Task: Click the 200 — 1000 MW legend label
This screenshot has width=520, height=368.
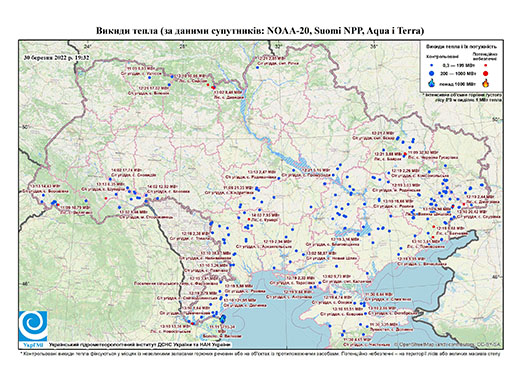Action: click(458, 73)
